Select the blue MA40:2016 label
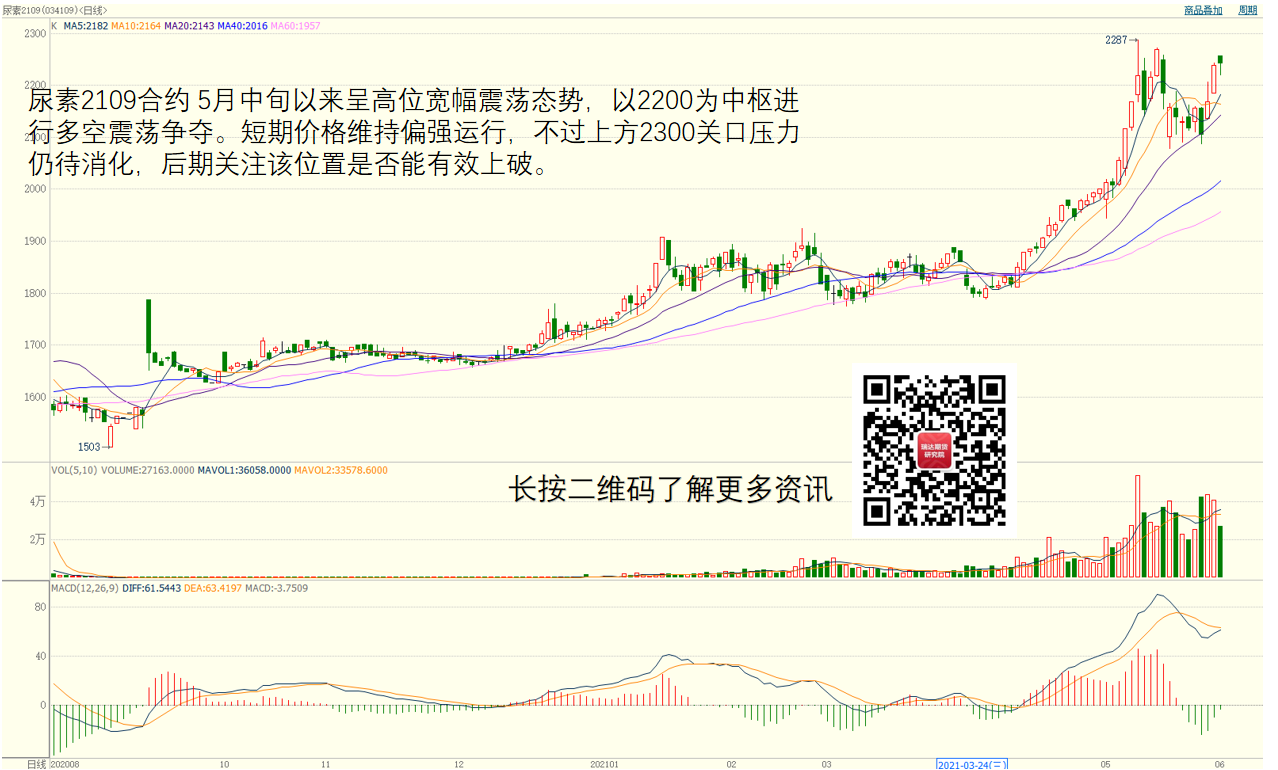Screen dimensions: 1278x770 click(x=242, y=26)
